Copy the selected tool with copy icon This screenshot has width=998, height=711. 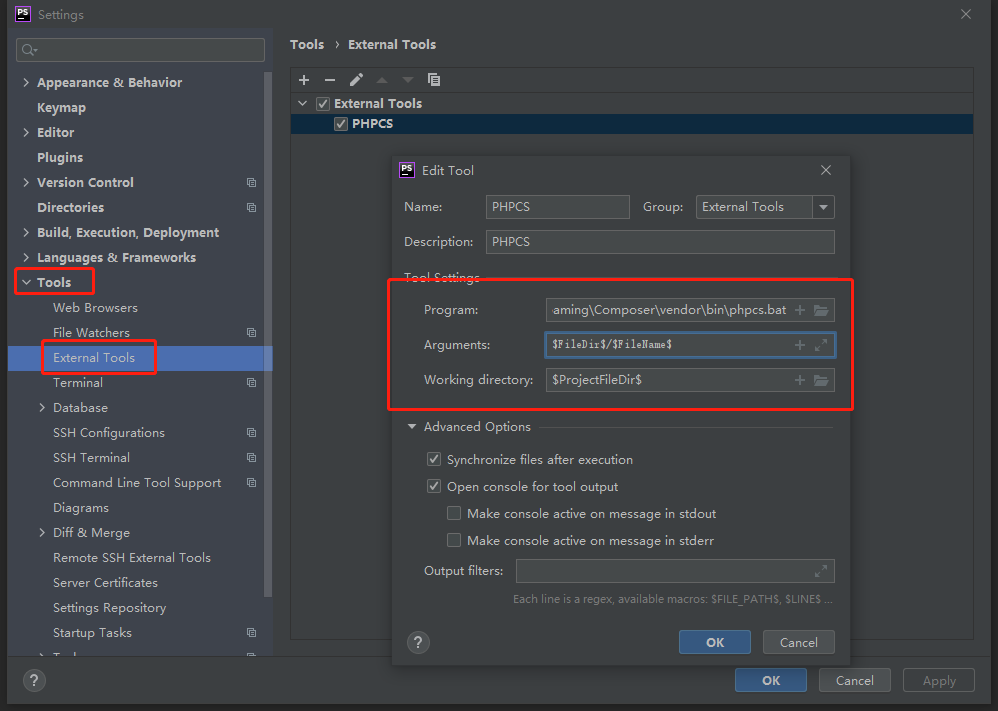[x=434, y=80]
